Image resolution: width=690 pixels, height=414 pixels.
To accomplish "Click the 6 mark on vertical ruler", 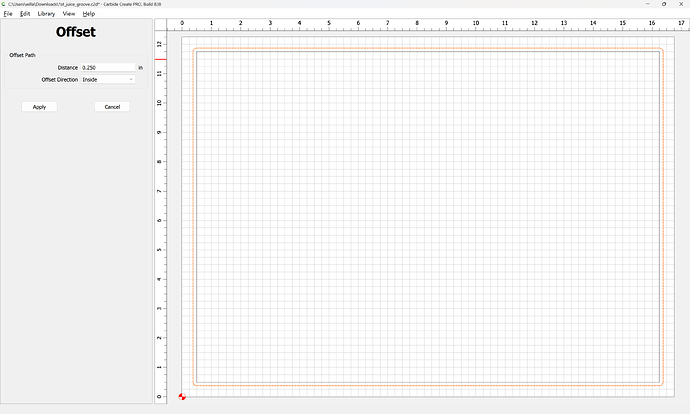I will [x=160, y=220].
